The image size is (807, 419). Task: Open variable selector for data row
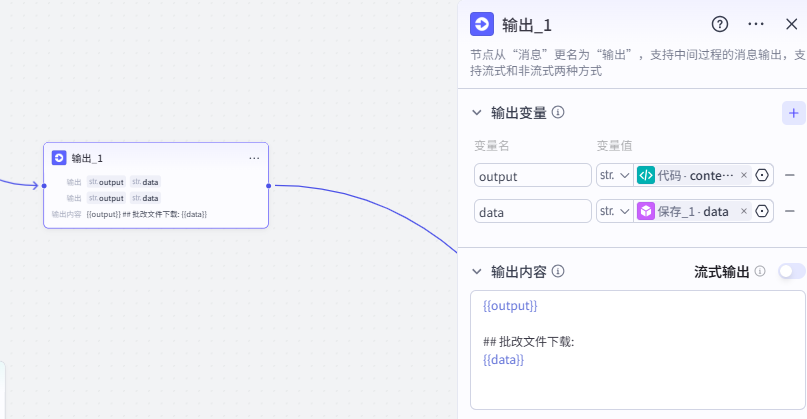[762, 212]
